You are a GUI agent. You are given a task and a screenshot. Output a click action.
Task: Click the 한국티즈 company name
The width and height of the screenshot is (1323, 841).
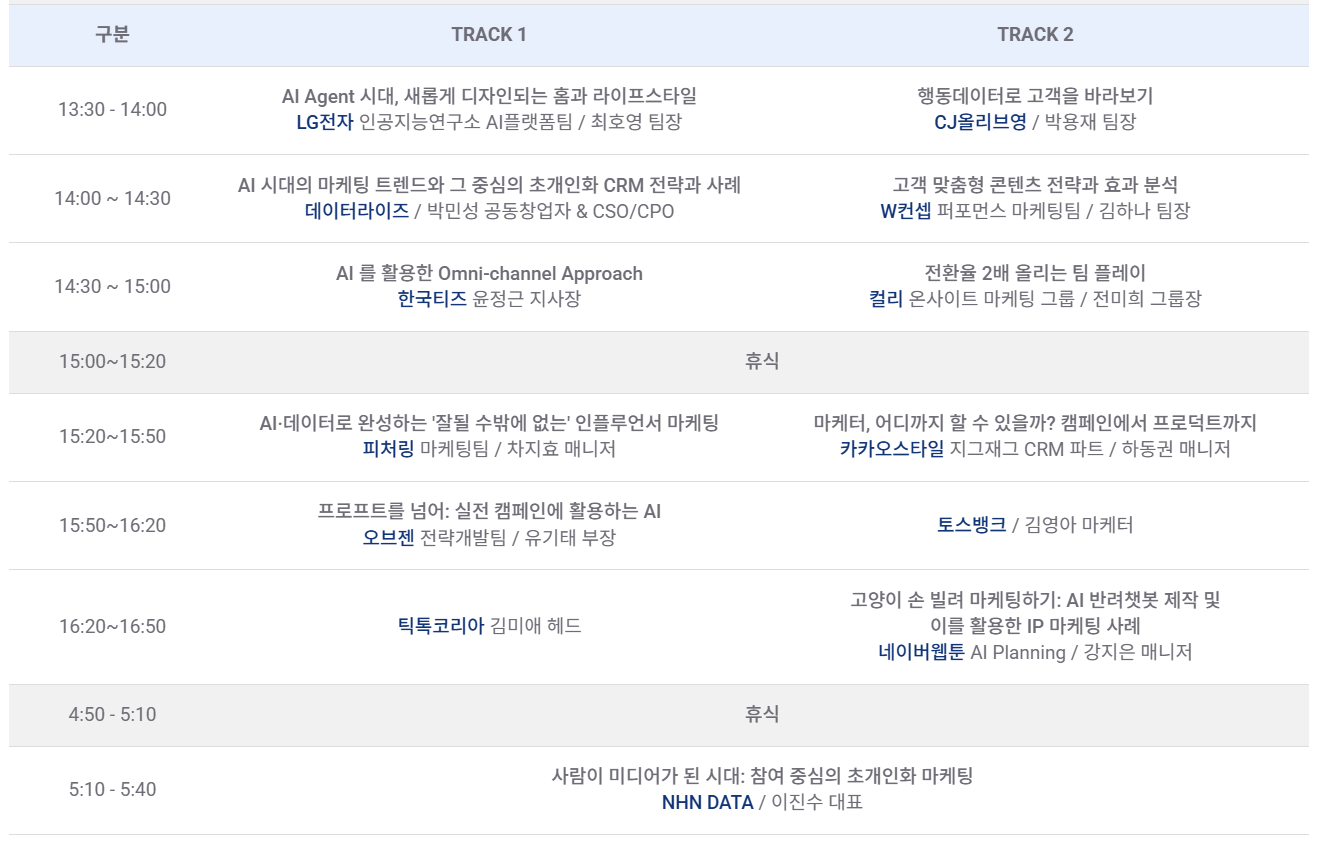coord(432,299)
